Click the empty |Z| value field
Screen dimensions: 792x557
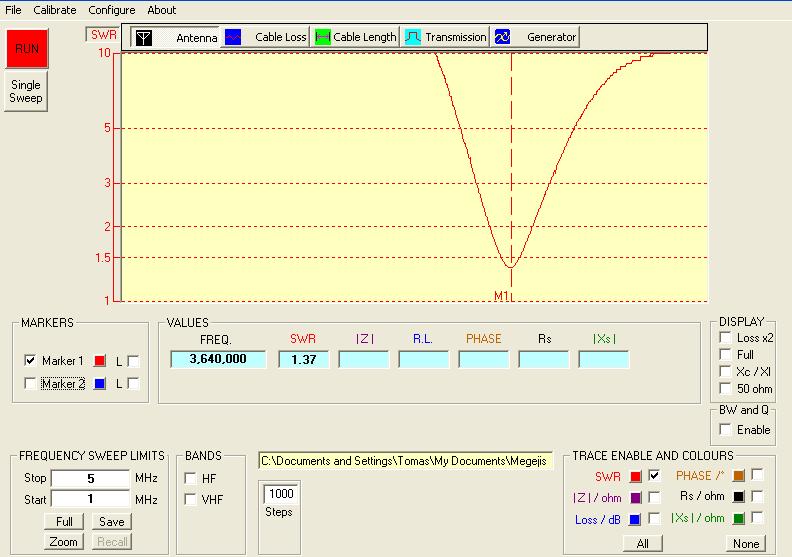[x=364, y=359]
